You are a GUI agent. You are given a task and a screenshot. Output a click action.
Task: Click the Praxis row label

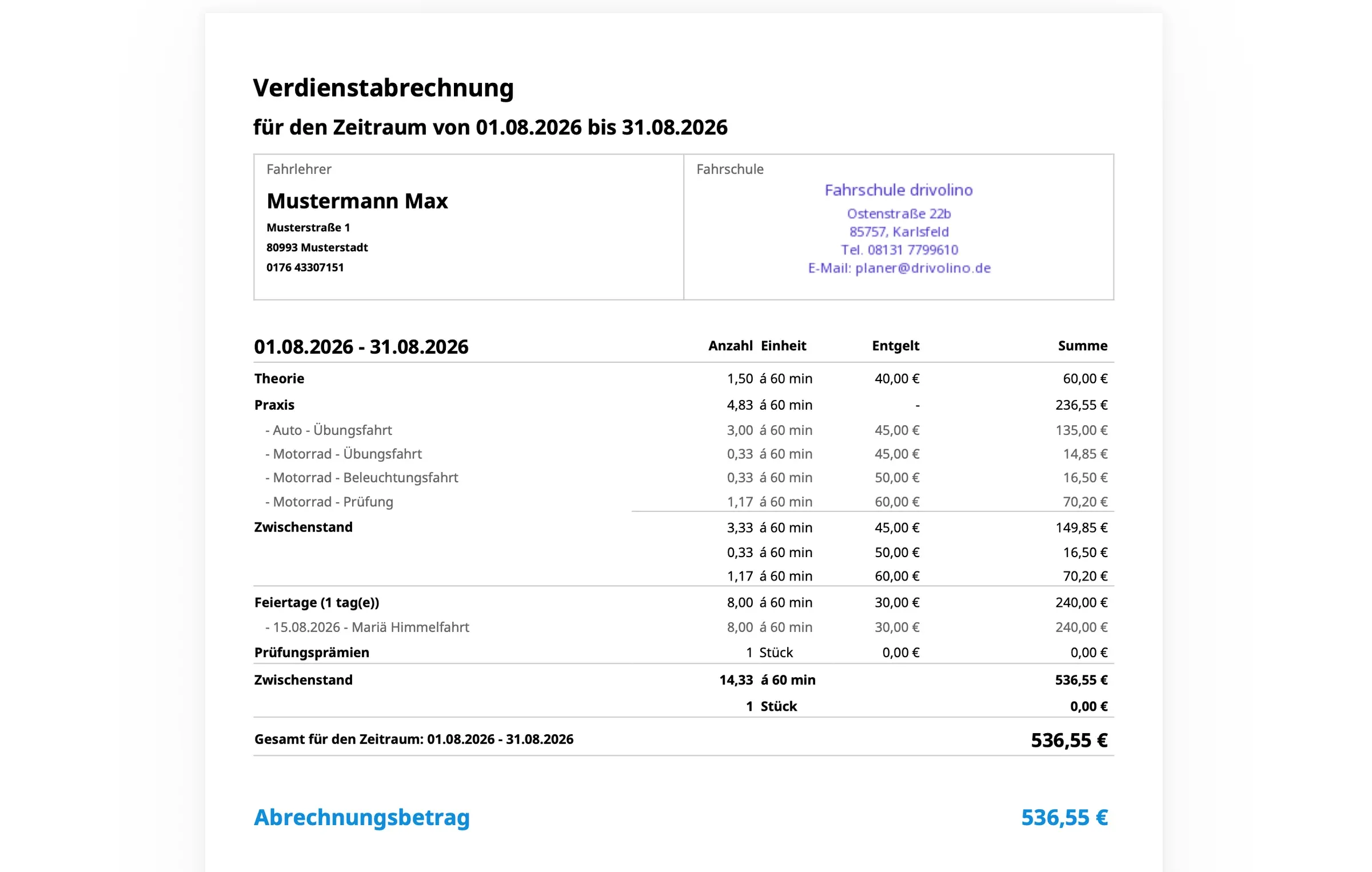[x=274, y=405]
